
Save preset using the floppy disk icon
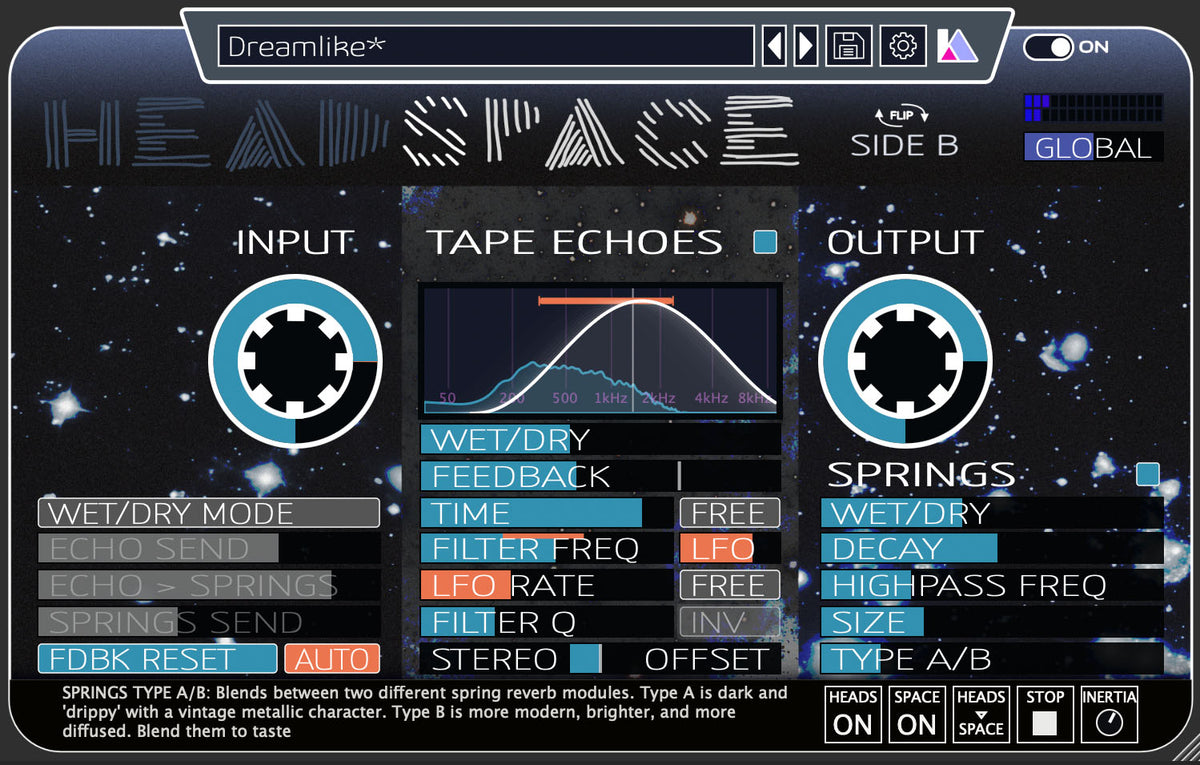tap(849, 46)
